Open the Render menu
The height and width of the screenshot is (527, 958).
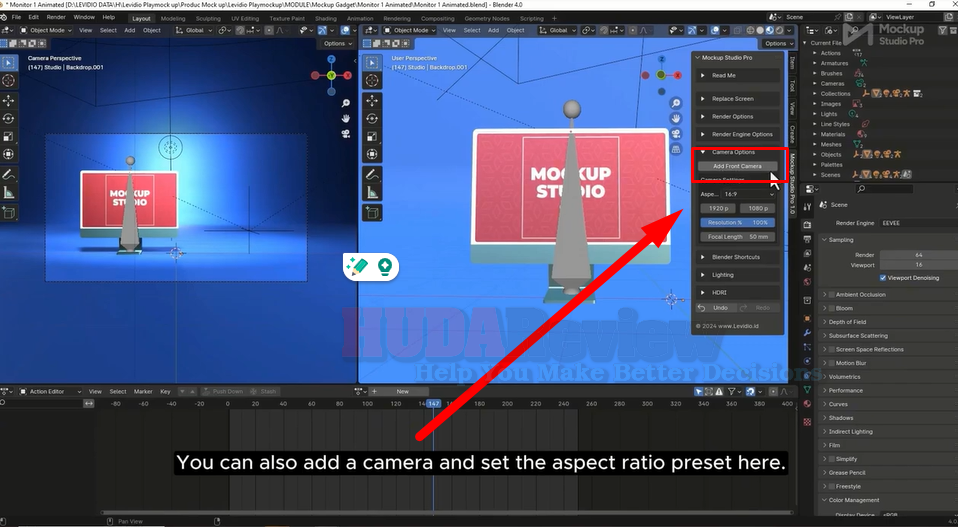[x=56, y=17]
